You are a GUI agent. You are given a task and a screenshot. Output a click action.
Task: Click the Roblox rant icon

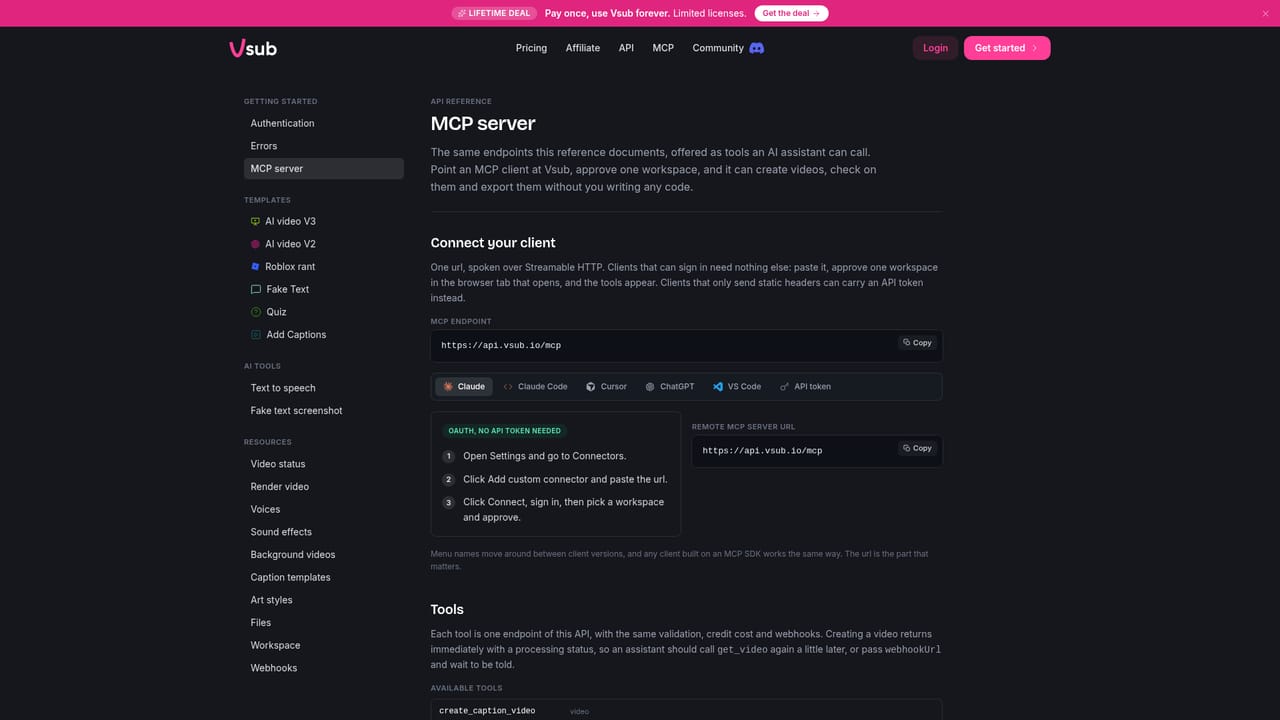pos(255,267)
